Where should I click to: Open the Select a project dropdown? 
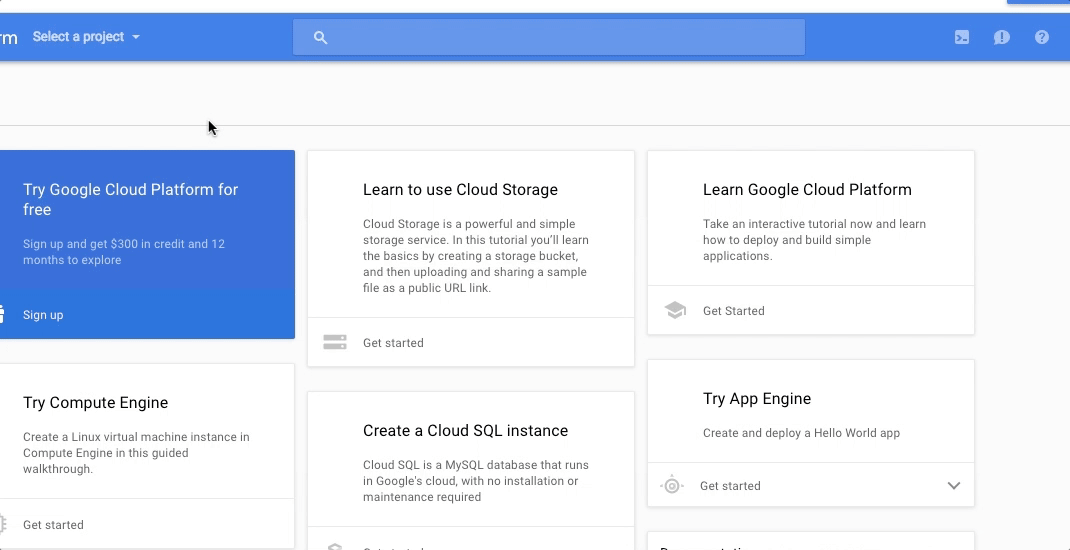[86, 37]
